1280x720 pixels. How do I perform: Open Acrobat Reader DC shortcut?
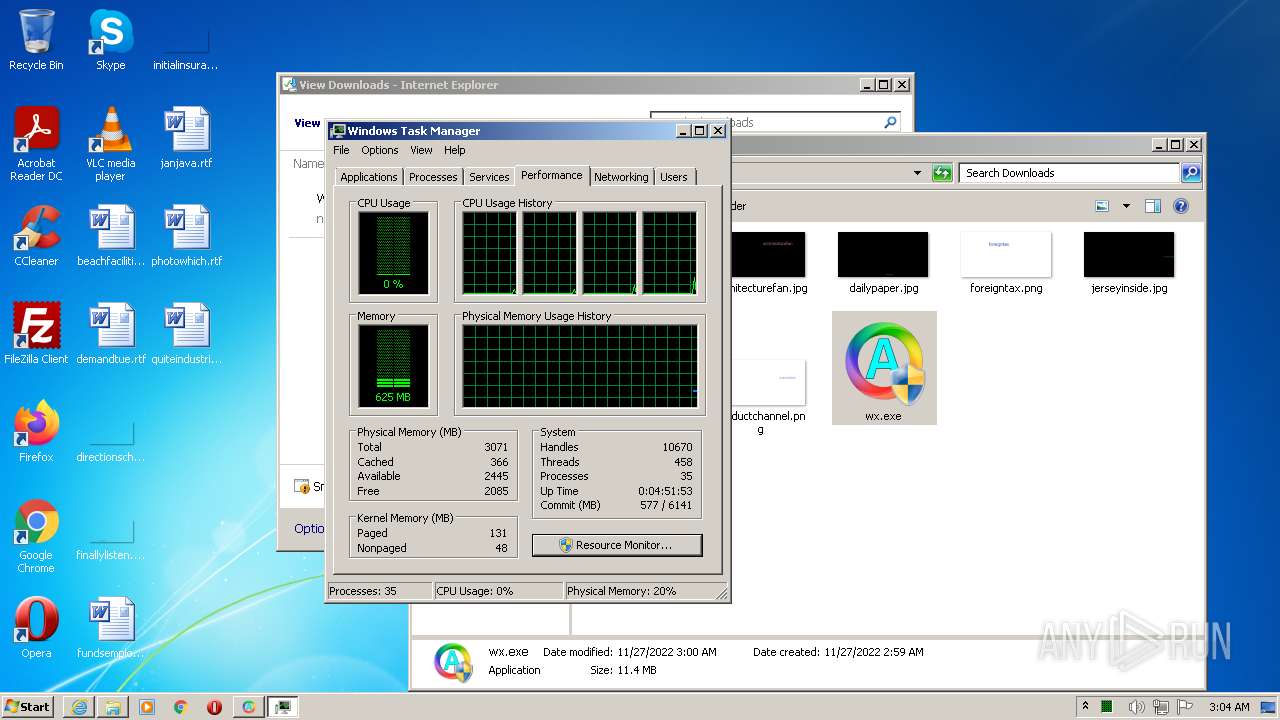[36, 143]
